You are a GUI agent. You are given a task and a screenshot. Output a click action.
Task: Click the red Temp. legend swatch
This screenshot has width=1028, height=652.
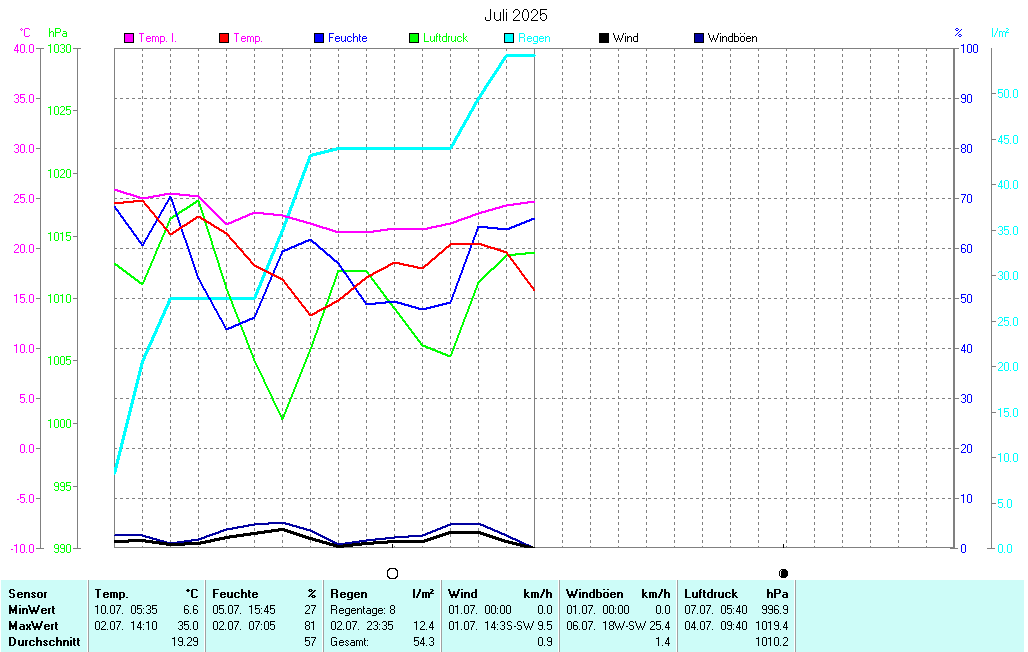click(224, 38)
